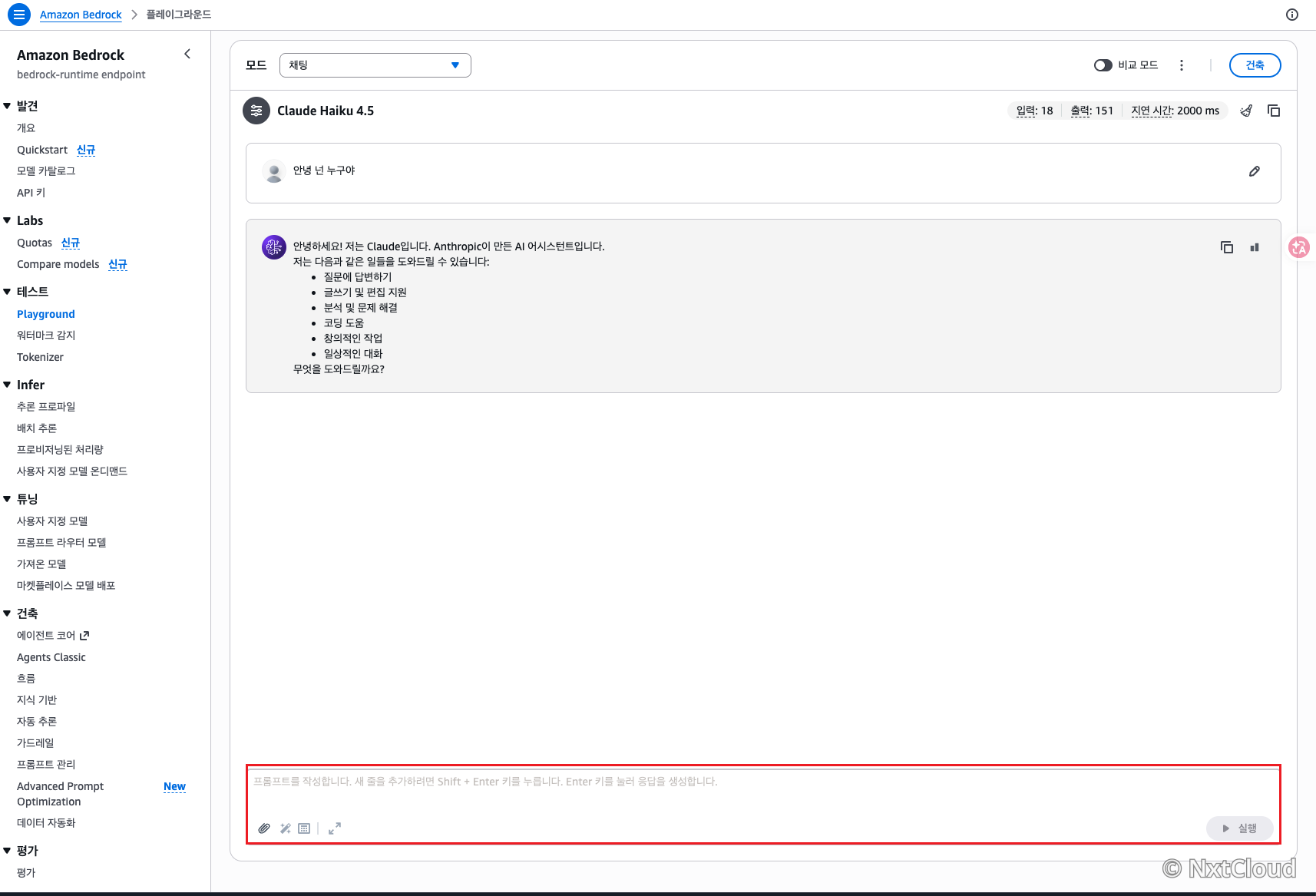Open Agents Classic in the sidebar
Screen dimensions: 1316x896
point(51,657)
